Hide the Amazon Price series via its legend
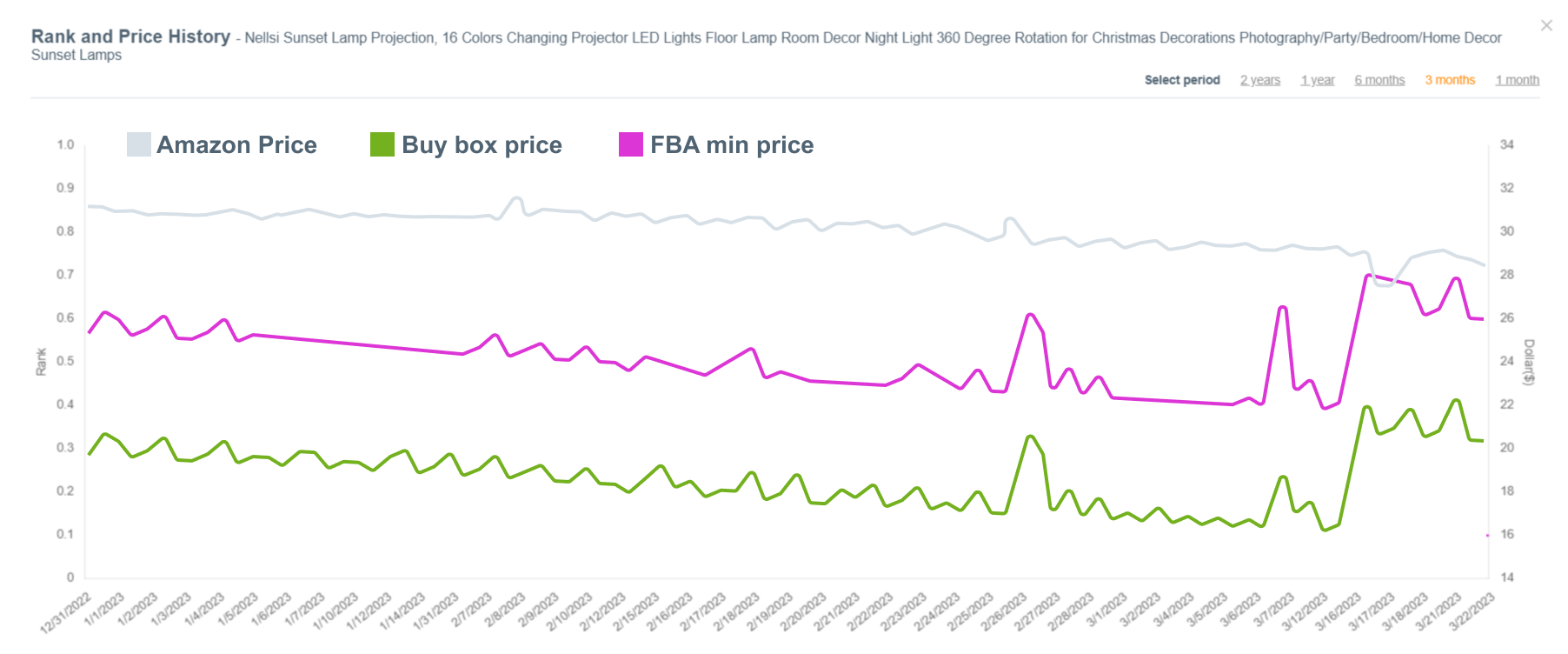The image size is (1568, 654). (236, 144)
